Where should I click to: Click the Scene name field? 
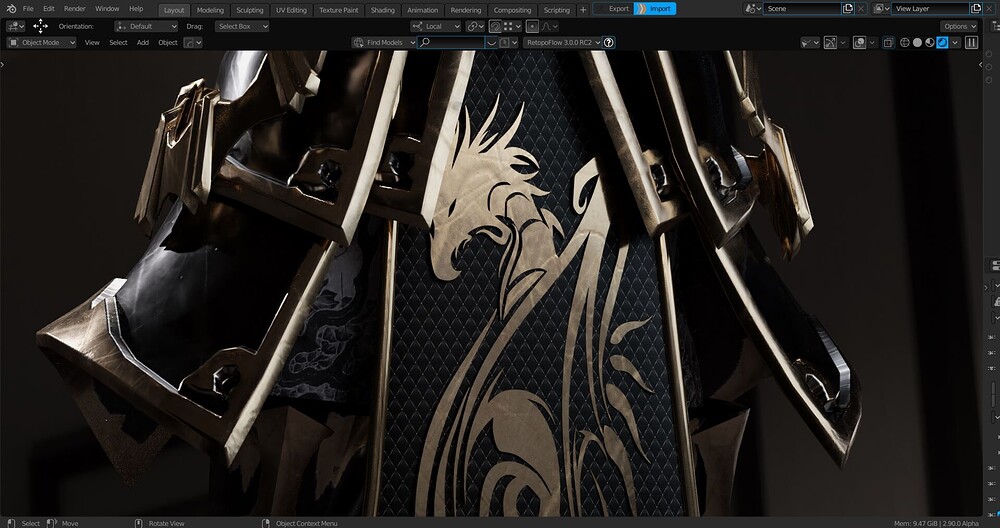coord(802,9)
